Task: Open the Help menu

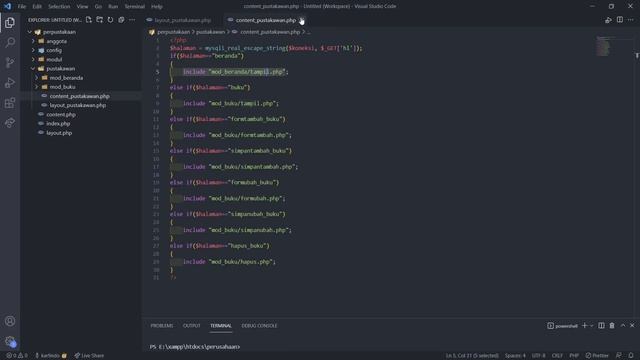Action: pos(157,7)
